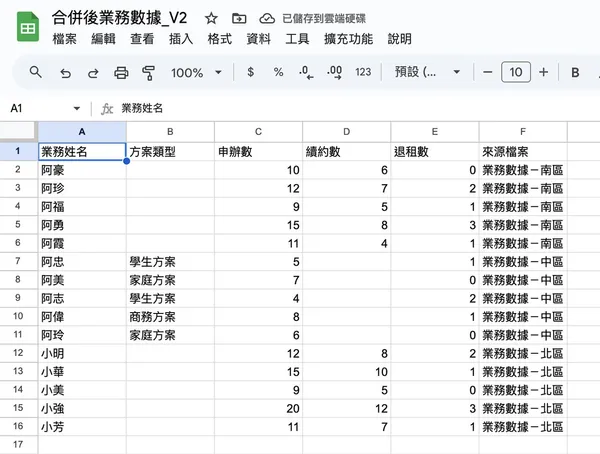Redo the last undone action
Image resolution: width=600 pixels, height=454 pixels.
[93, 72]
